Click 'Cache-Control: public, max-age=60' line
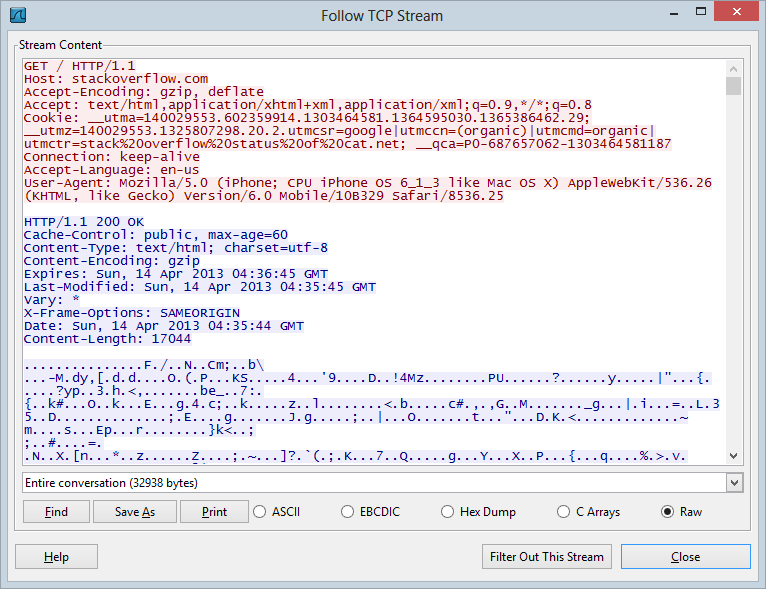Screen dimensions: 766x589 point(156,235)
